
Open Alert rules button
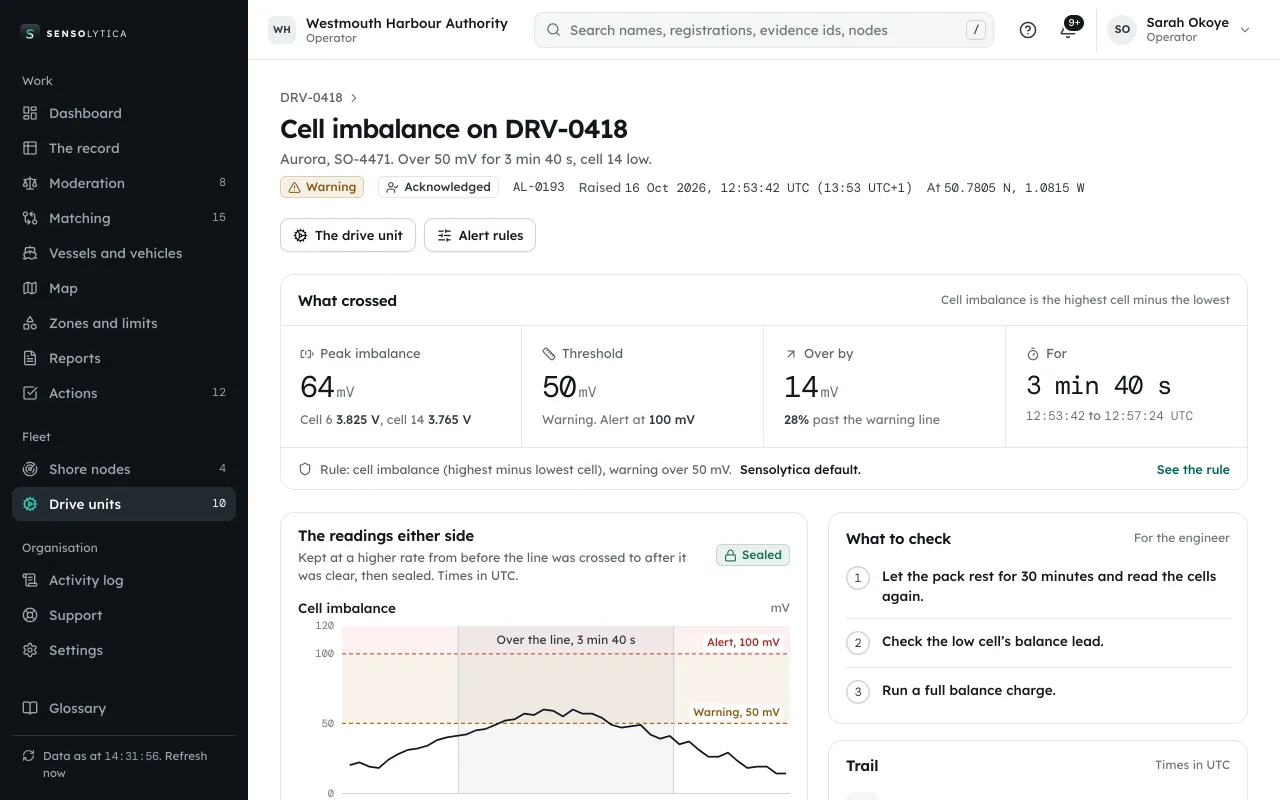(x=480, y=235)
